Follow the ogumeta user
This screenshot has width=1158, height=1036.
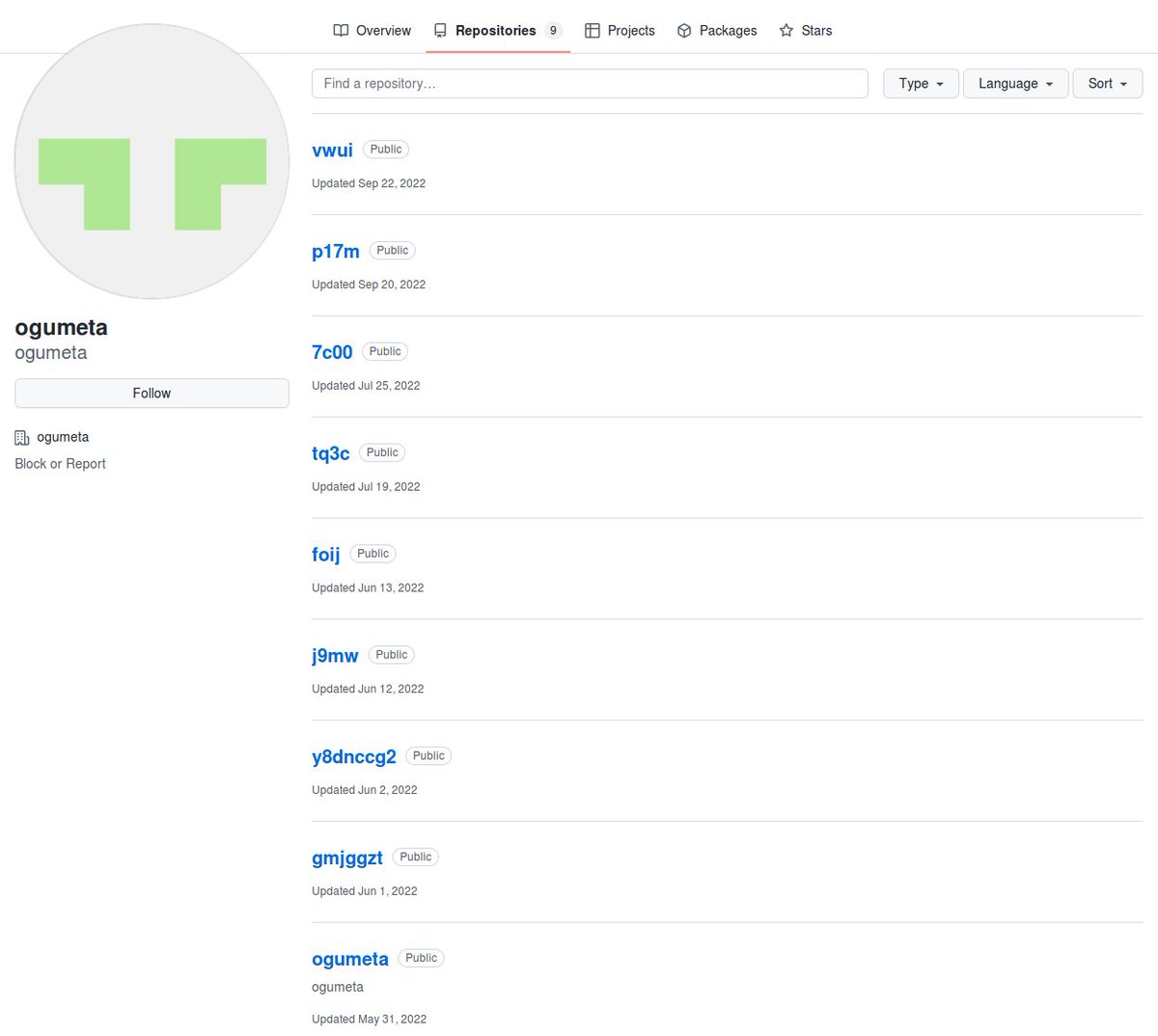[152, 394]
